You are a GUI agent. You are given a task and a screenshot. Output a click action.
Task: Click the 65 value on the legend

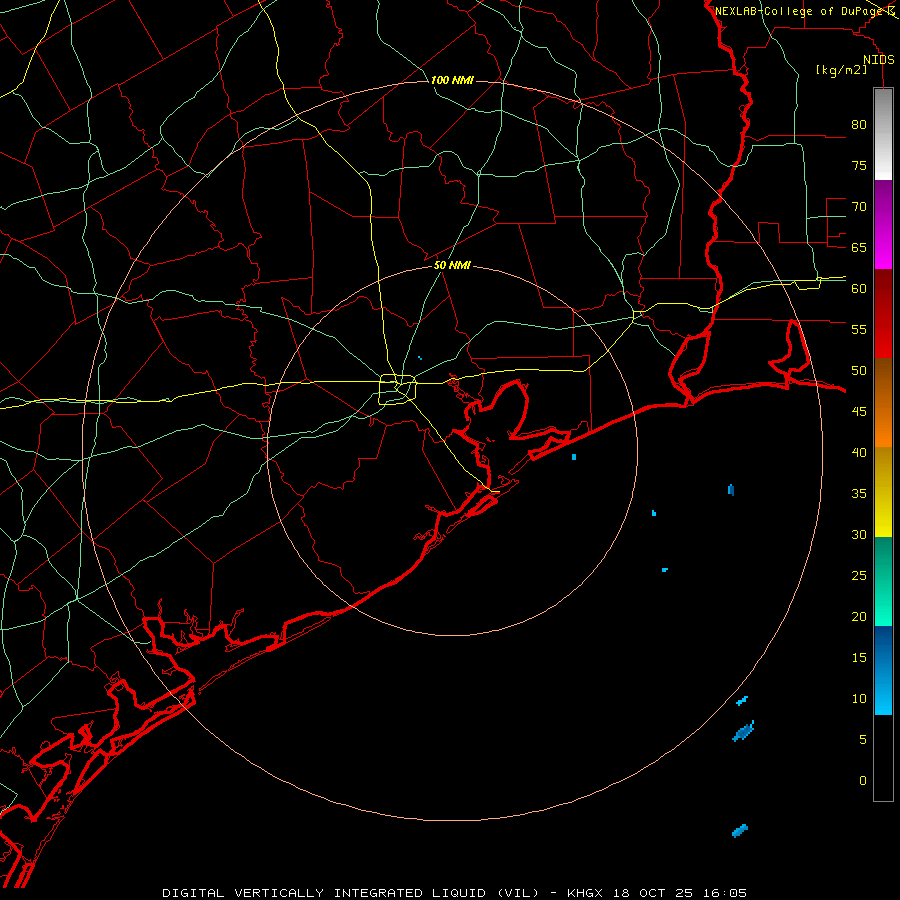click(x=859, y=247)
